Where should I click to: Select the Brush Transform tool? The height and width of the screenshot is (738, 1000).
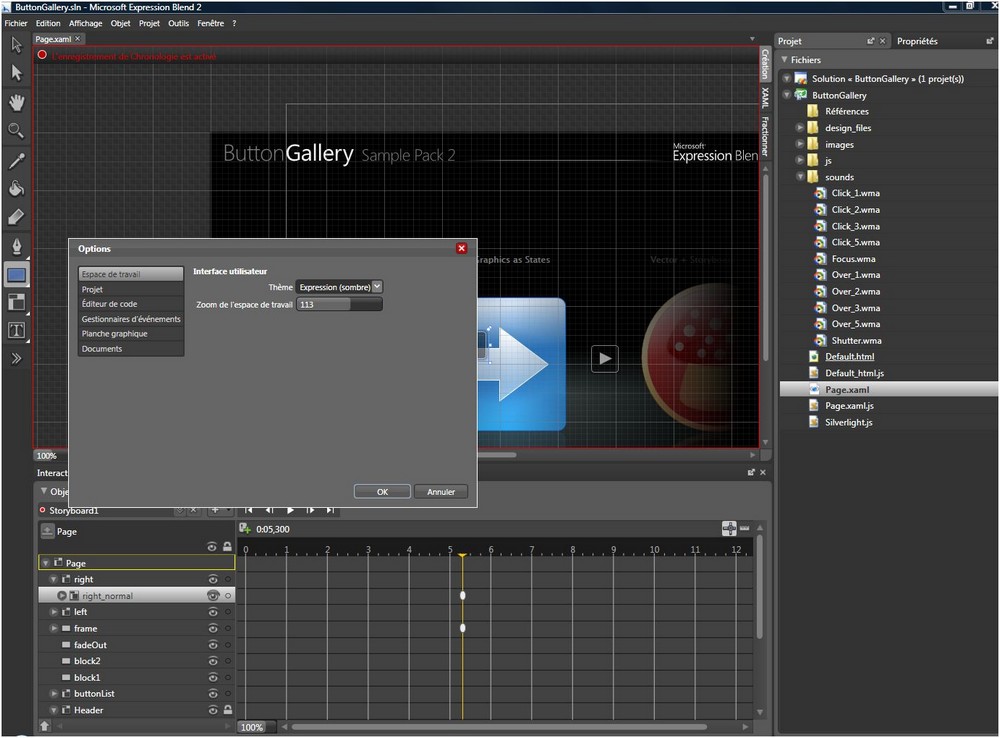tap(16, 218)
